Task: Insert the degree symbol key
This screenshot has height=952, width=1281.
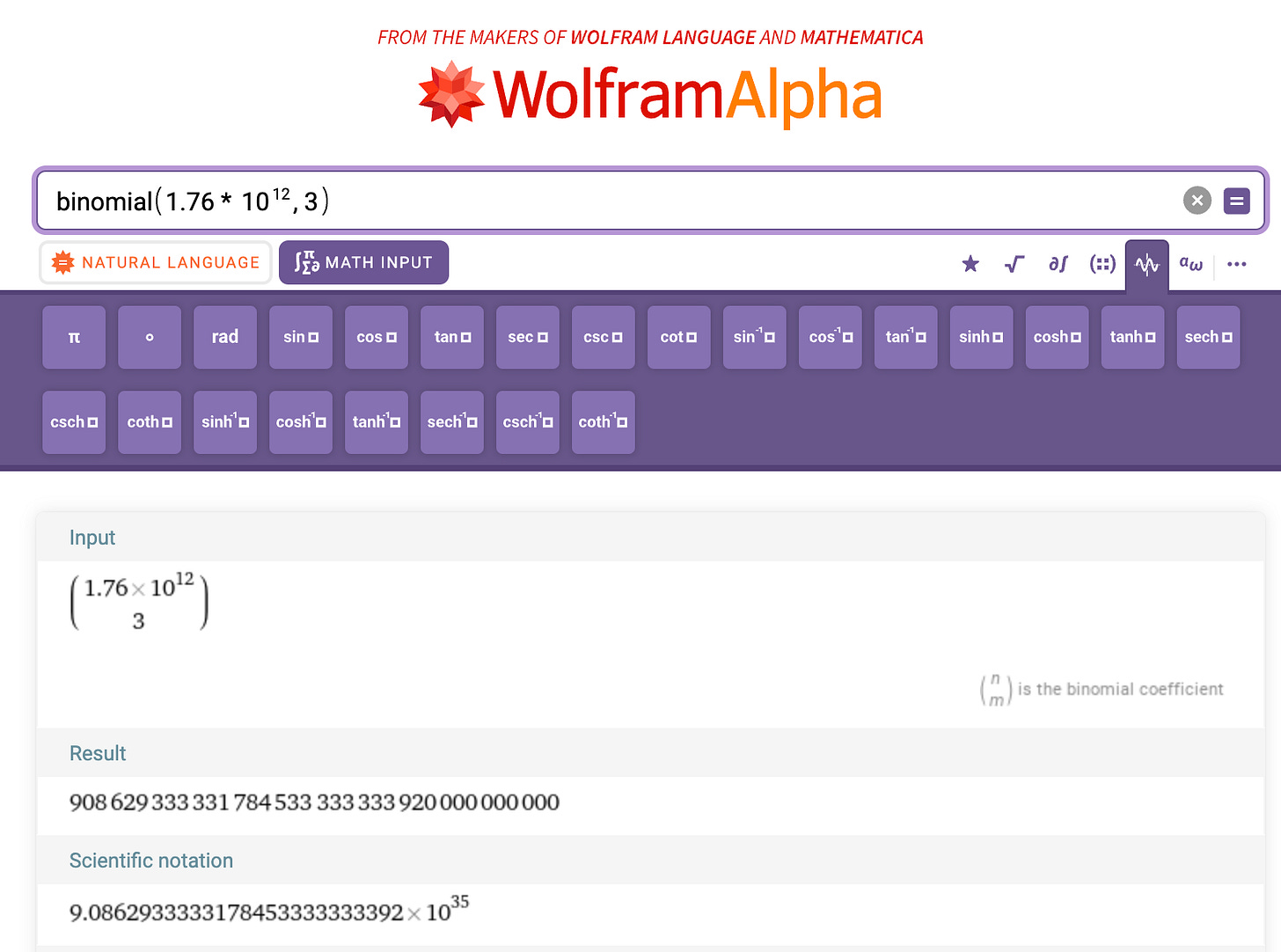Action: click(150, 337)
